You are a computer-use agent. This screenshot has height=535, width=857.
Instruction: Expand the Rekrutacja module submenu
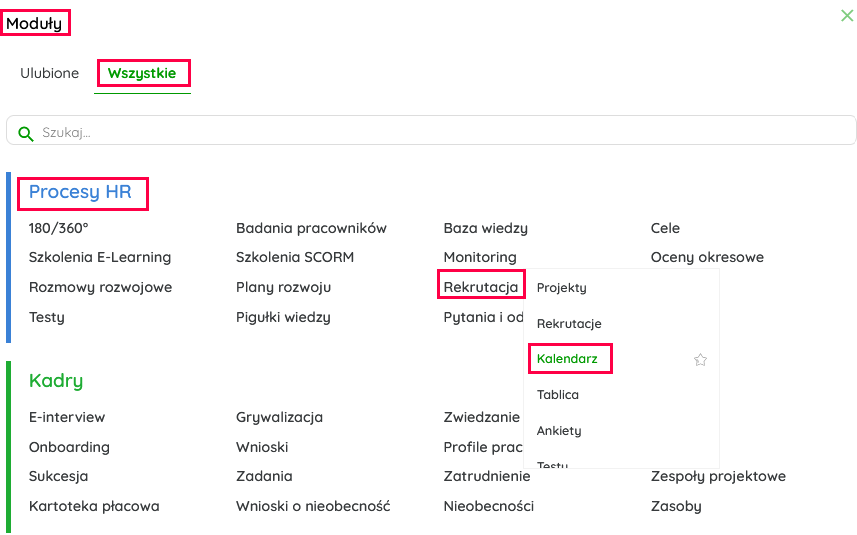click(481, 287)
